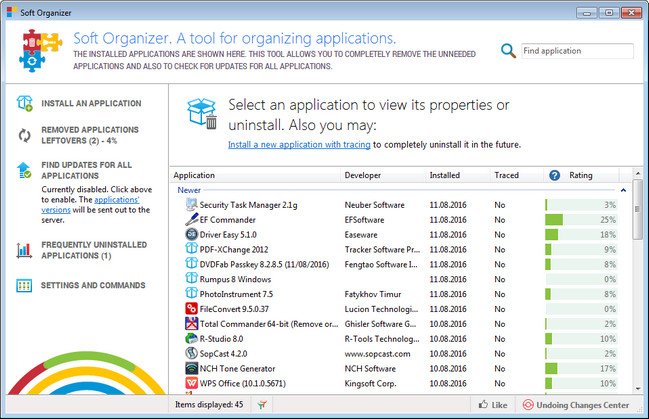Click the Rumpus 8 Windows box icon

click(x=191, y=278)
